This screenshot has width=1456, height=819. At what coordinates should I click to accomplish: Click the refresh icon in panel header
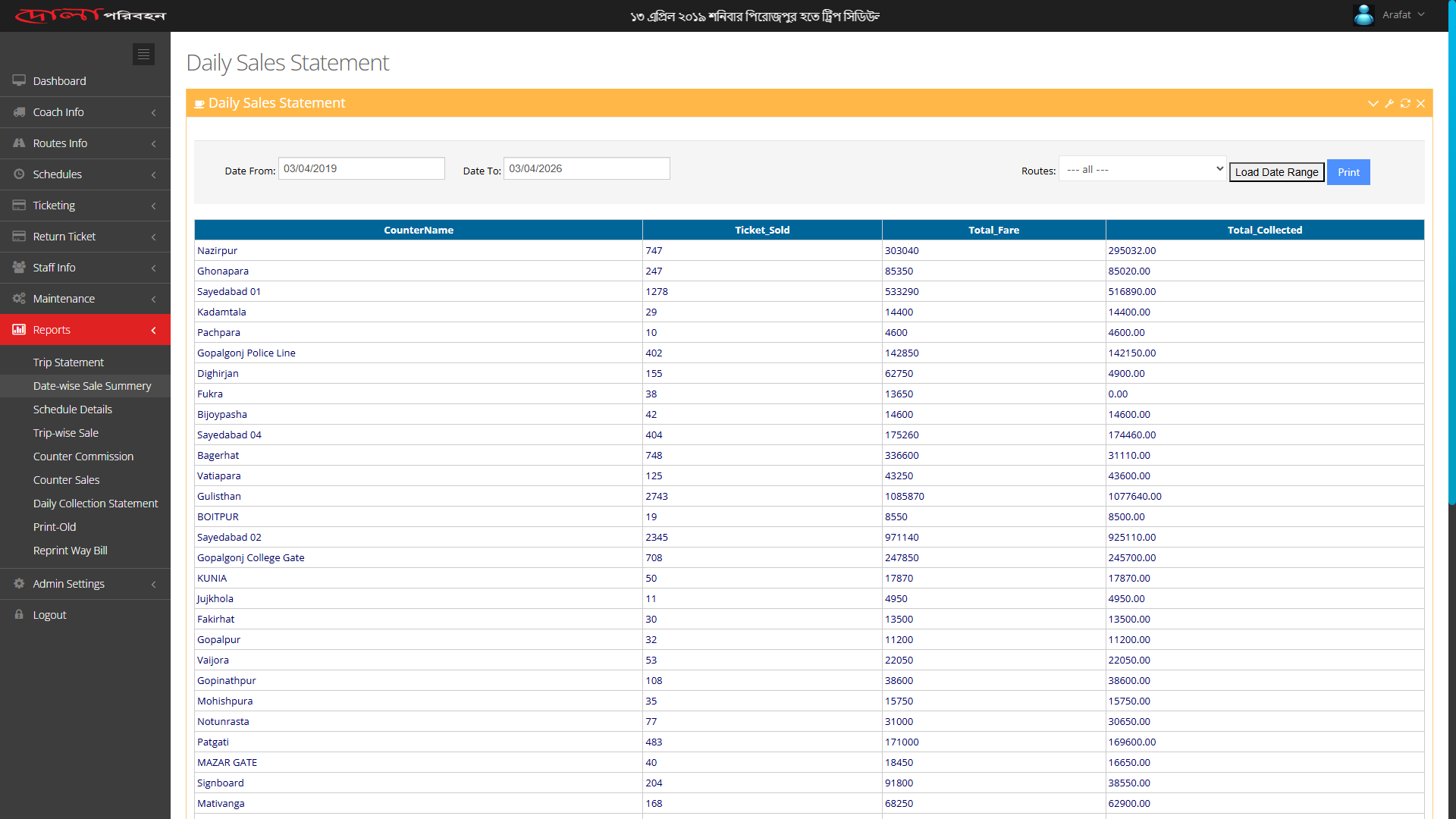point(1405,103)
